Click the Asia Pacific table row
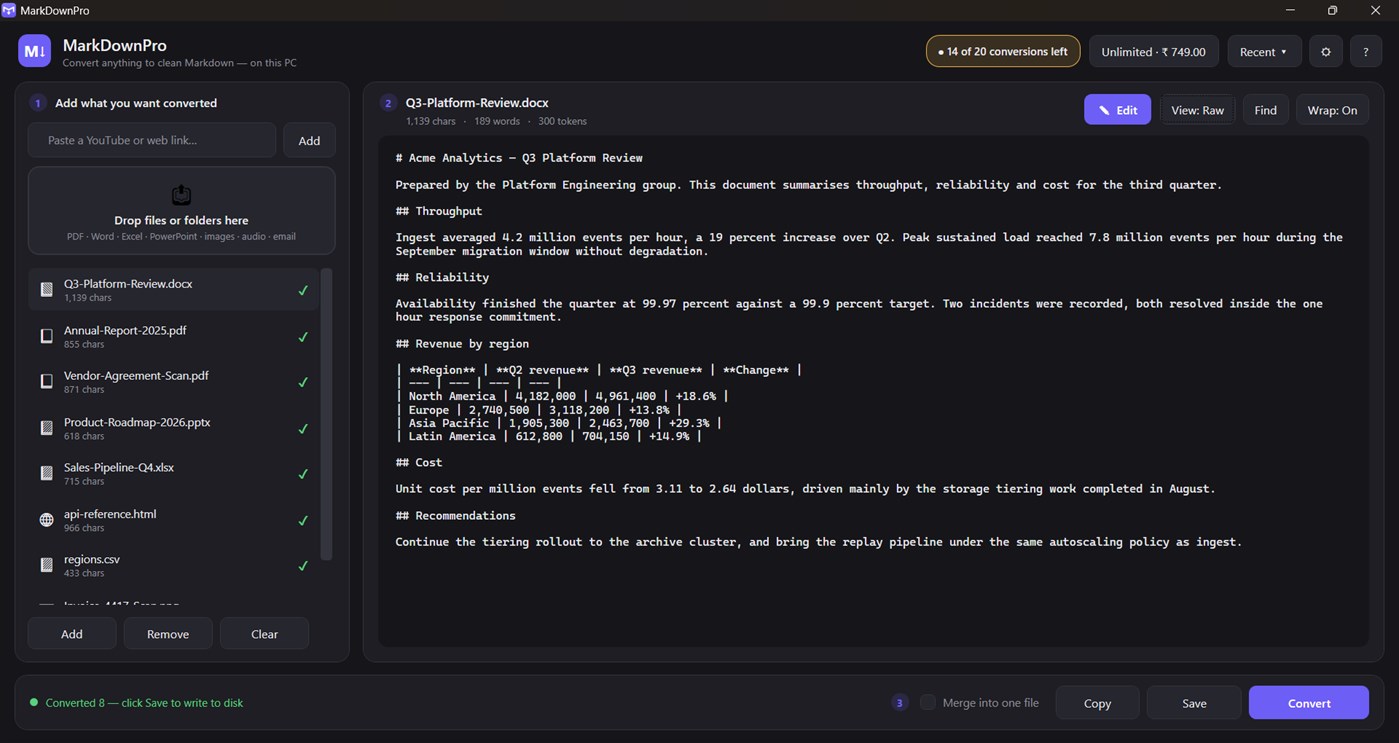Image resolution: width=1399 pixels, height=743 pixels. (x=559, y=423)
